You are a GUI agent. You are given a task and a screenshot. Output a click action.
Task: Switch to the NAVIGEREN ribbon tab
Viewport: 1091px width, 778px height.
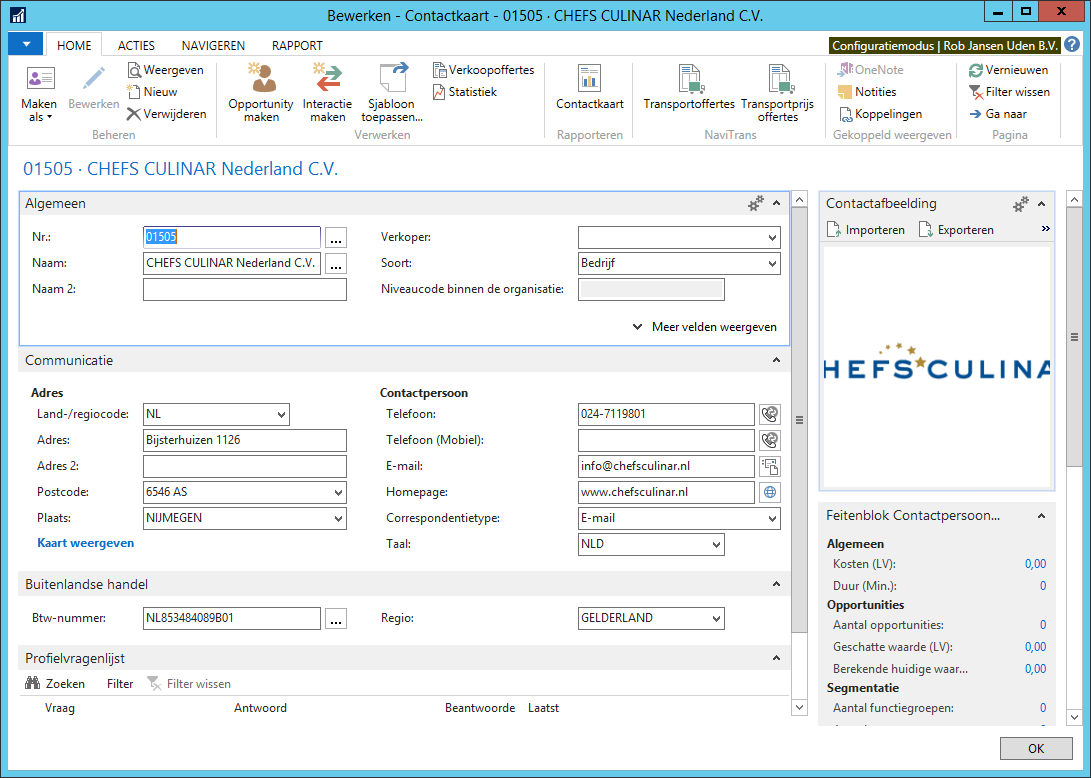click(x=213, y=45)
